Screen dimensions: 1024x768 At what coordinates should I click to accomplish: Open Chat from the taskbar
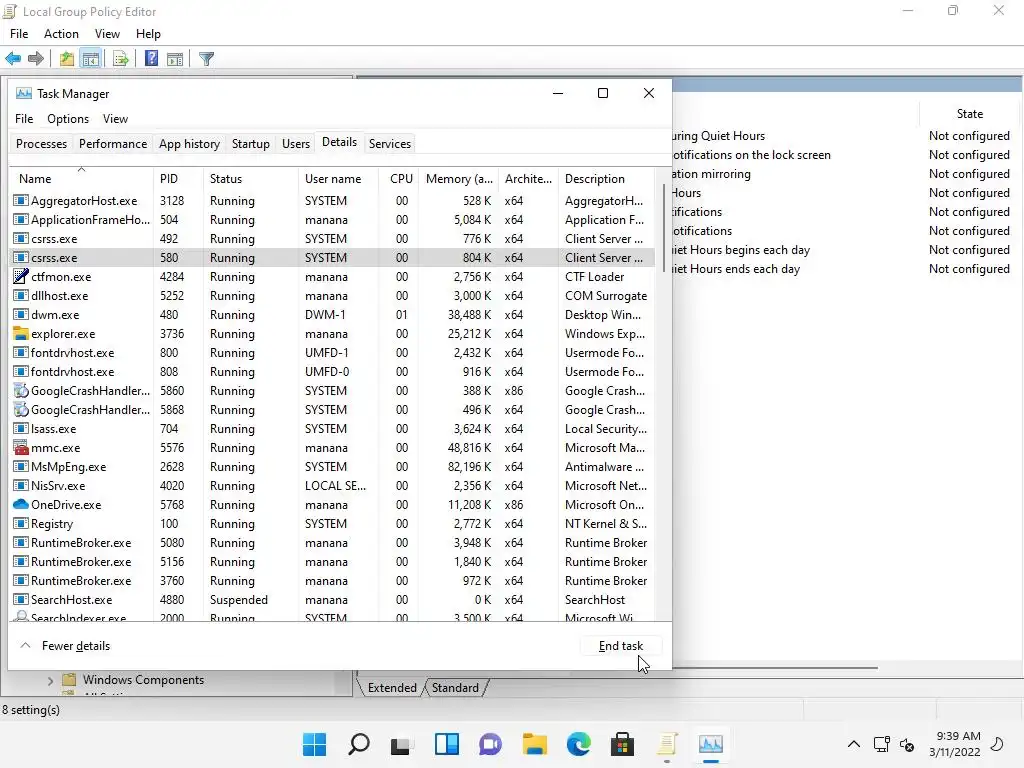coord(490,744)
